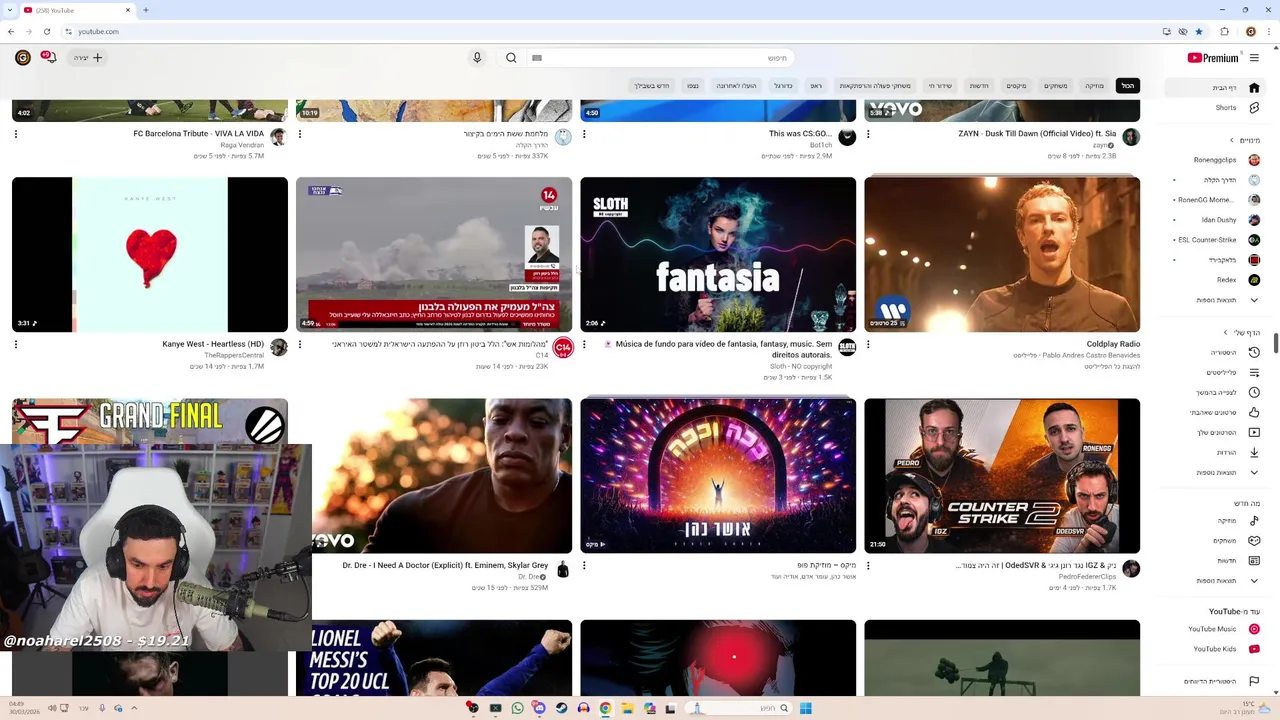Select the 'כדורגל' filter chip

(783, 86)
